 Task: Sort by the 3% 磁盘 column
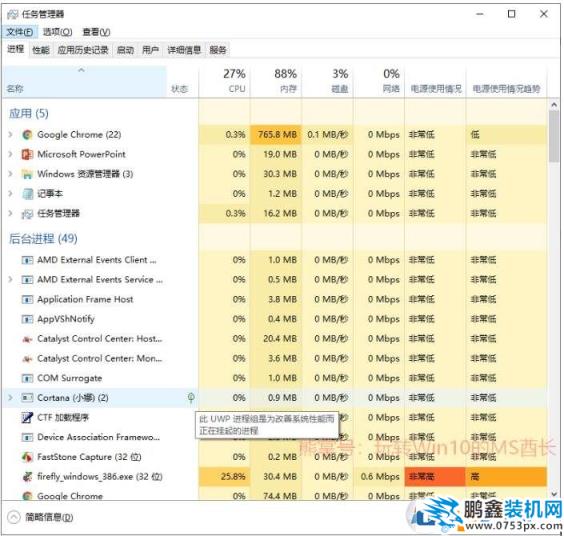(327, 82)
